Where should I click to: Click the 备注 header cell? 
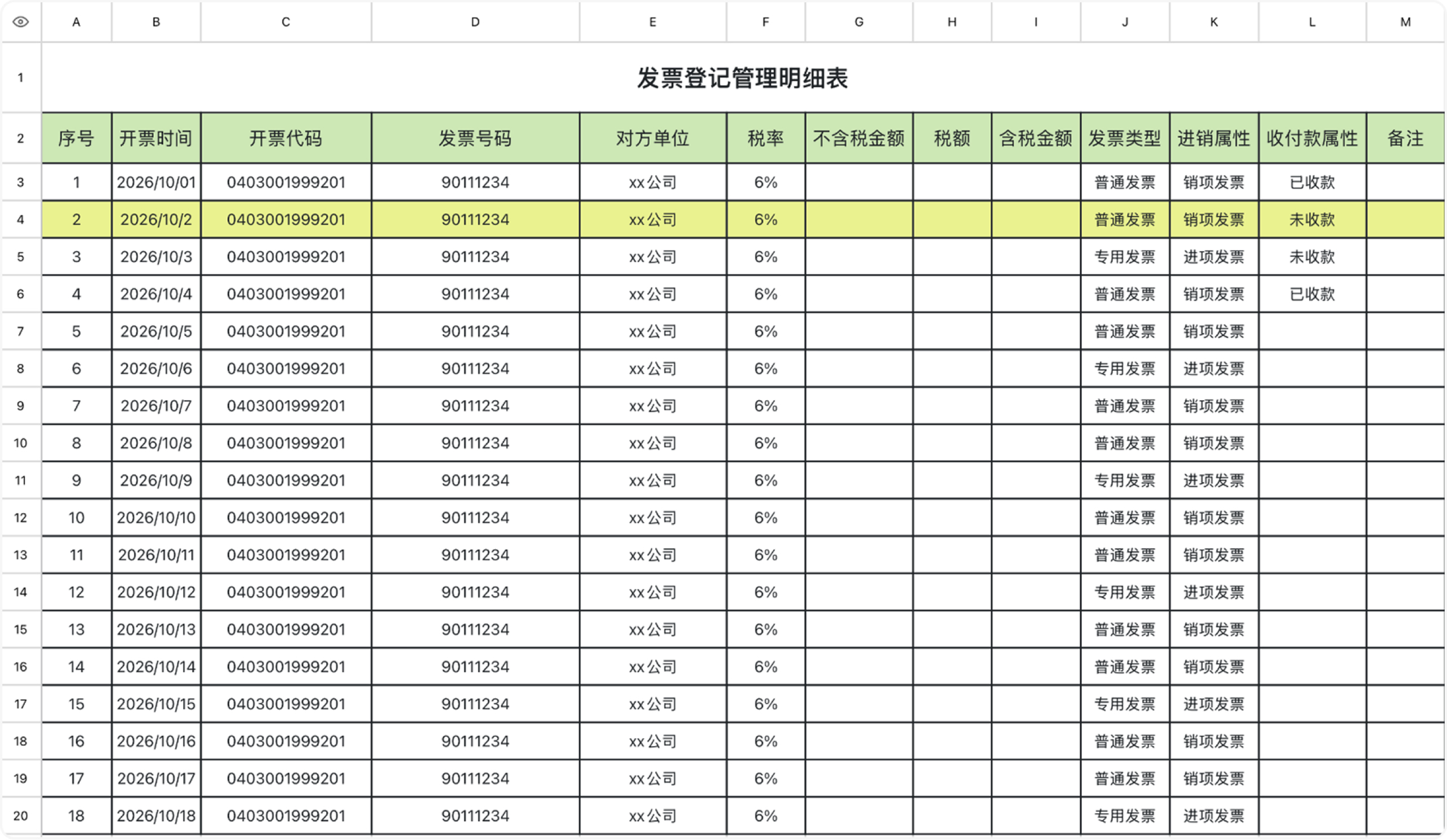pos(1405,138)
